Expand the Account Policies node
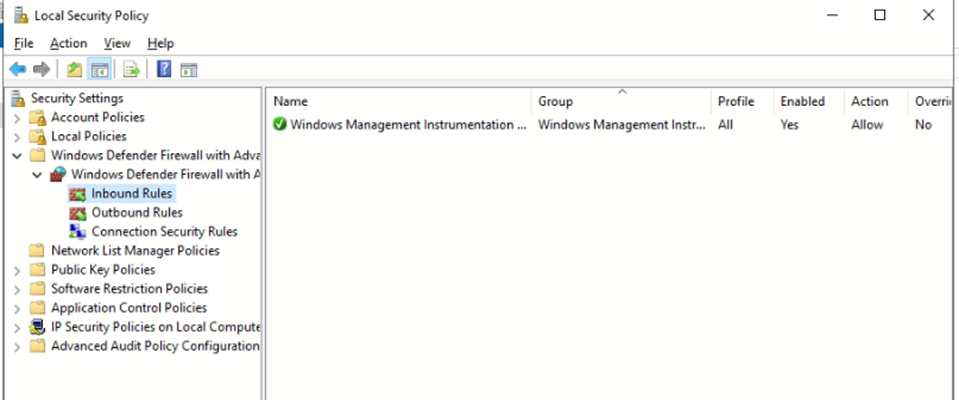 tap(17, 118)
